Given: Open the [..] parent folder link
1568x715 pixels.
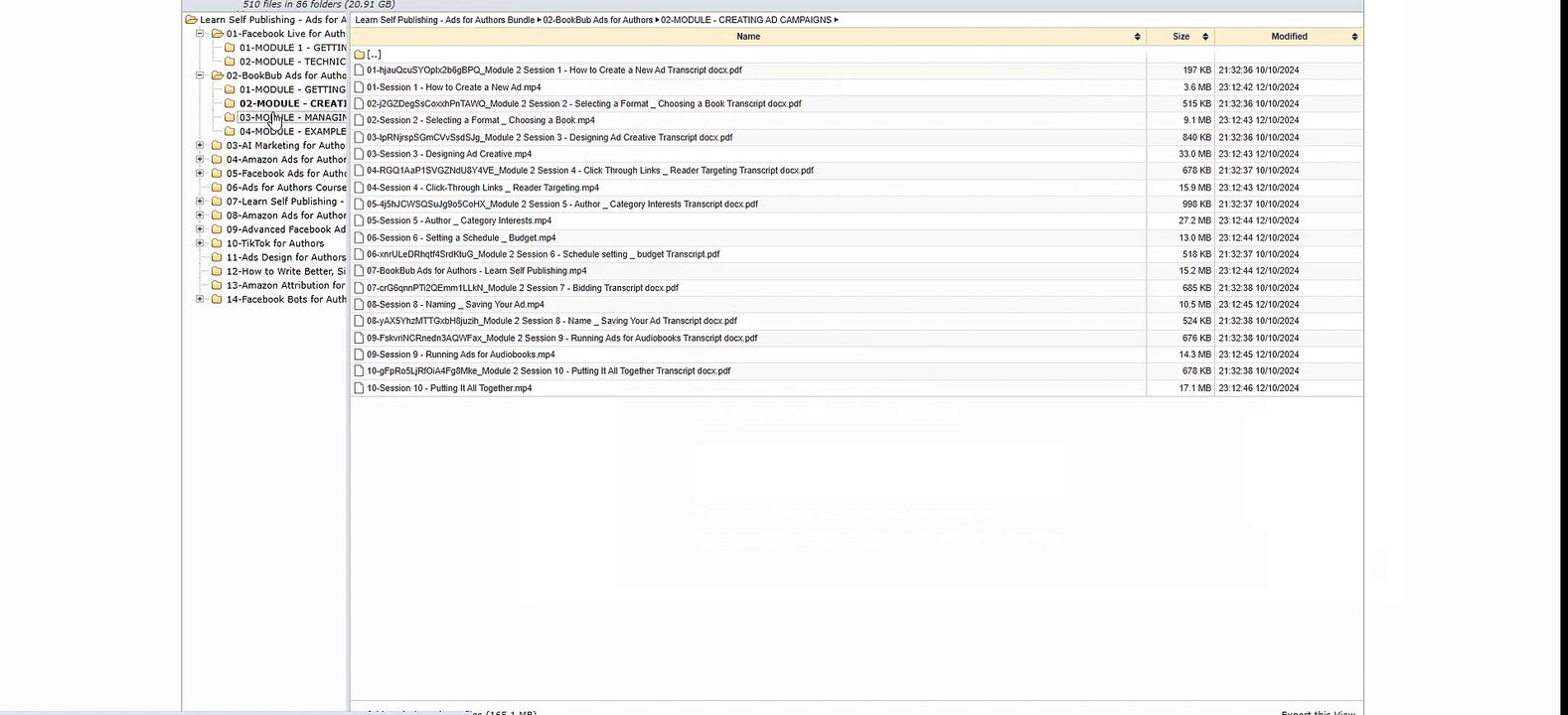Looking at the screenshot, I should pyautogui.click(x=374, y=55).
